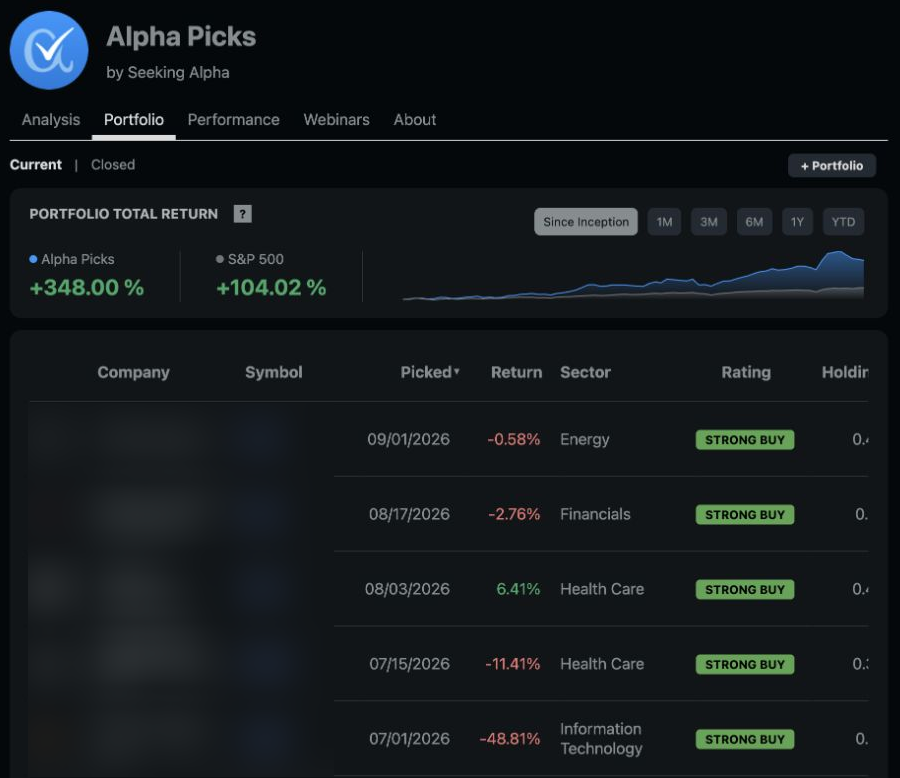
Task: Select the 09/01/2026 picked date
Action: point(409,439)
